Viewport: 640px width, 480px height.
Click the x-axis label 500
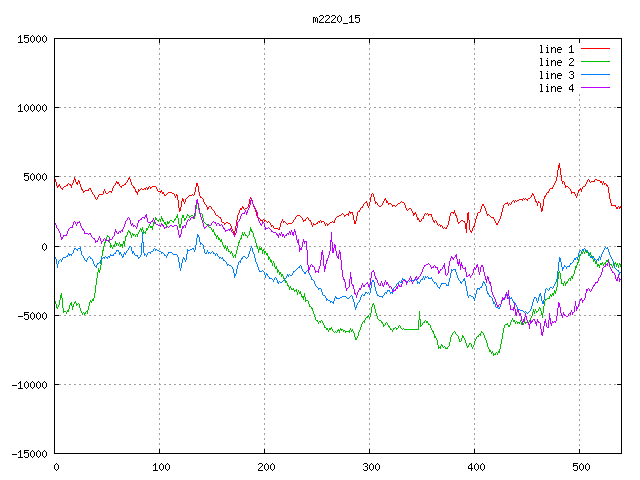pos(581,467)
